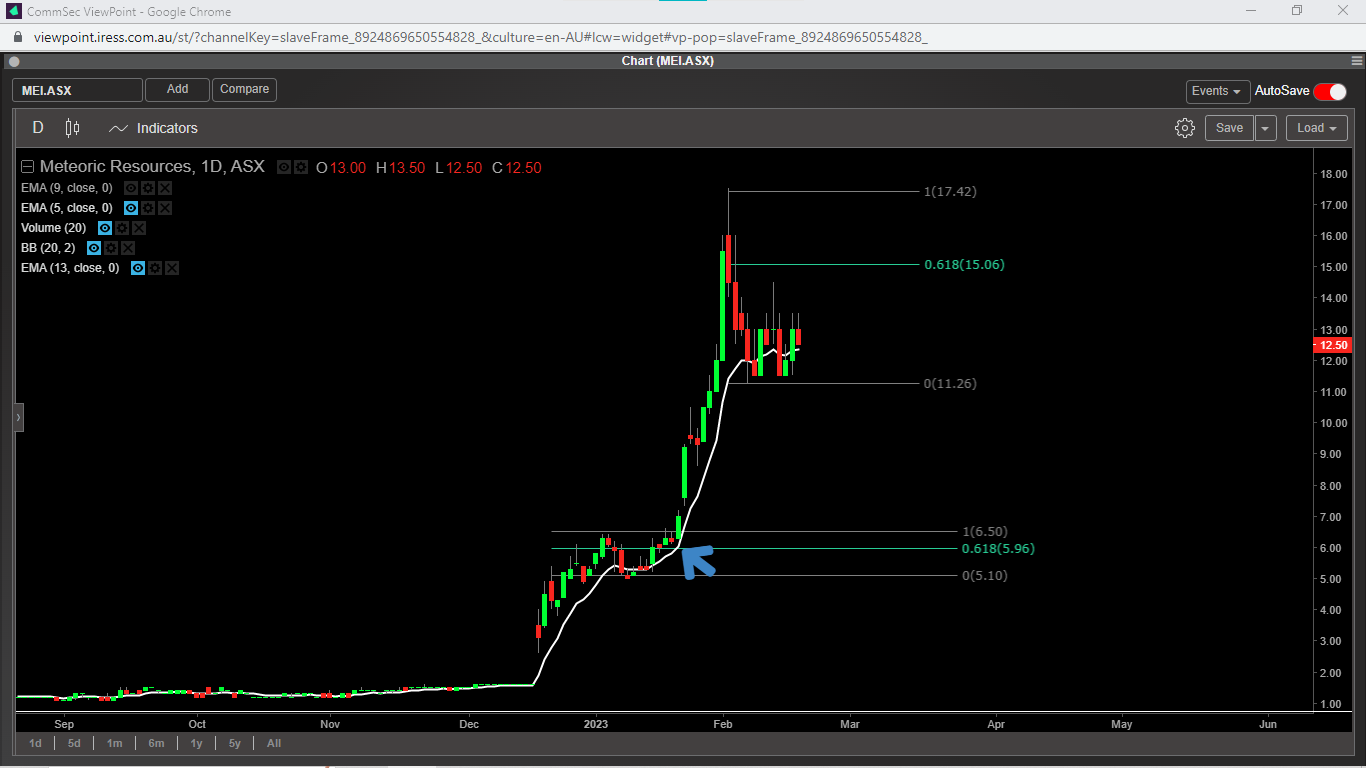Click the Meteoric Resources, 1D, ASX title

[x=152, y=167]
